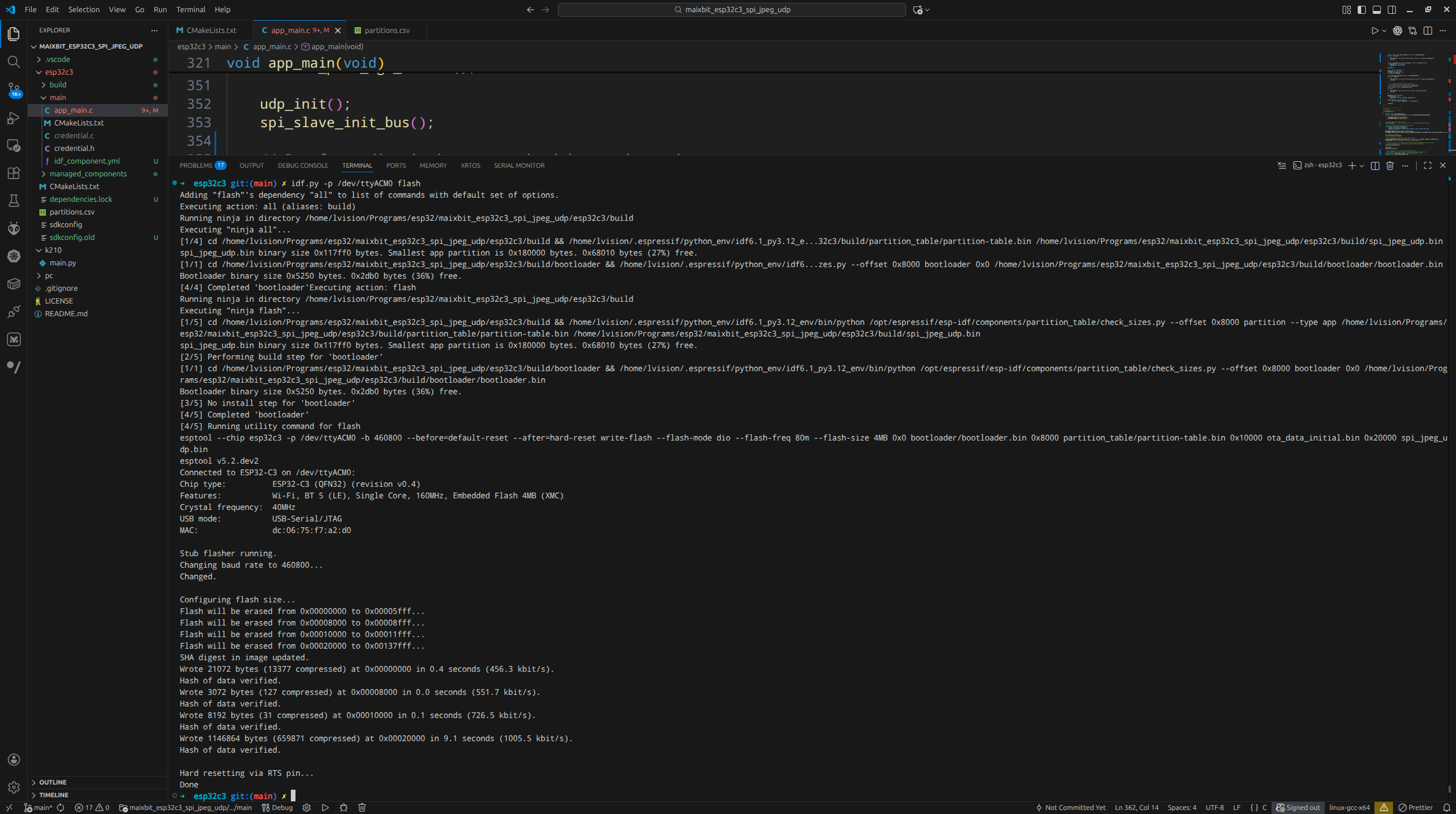Expand the build folder
1456x814 pixels.
coord(58,85)
